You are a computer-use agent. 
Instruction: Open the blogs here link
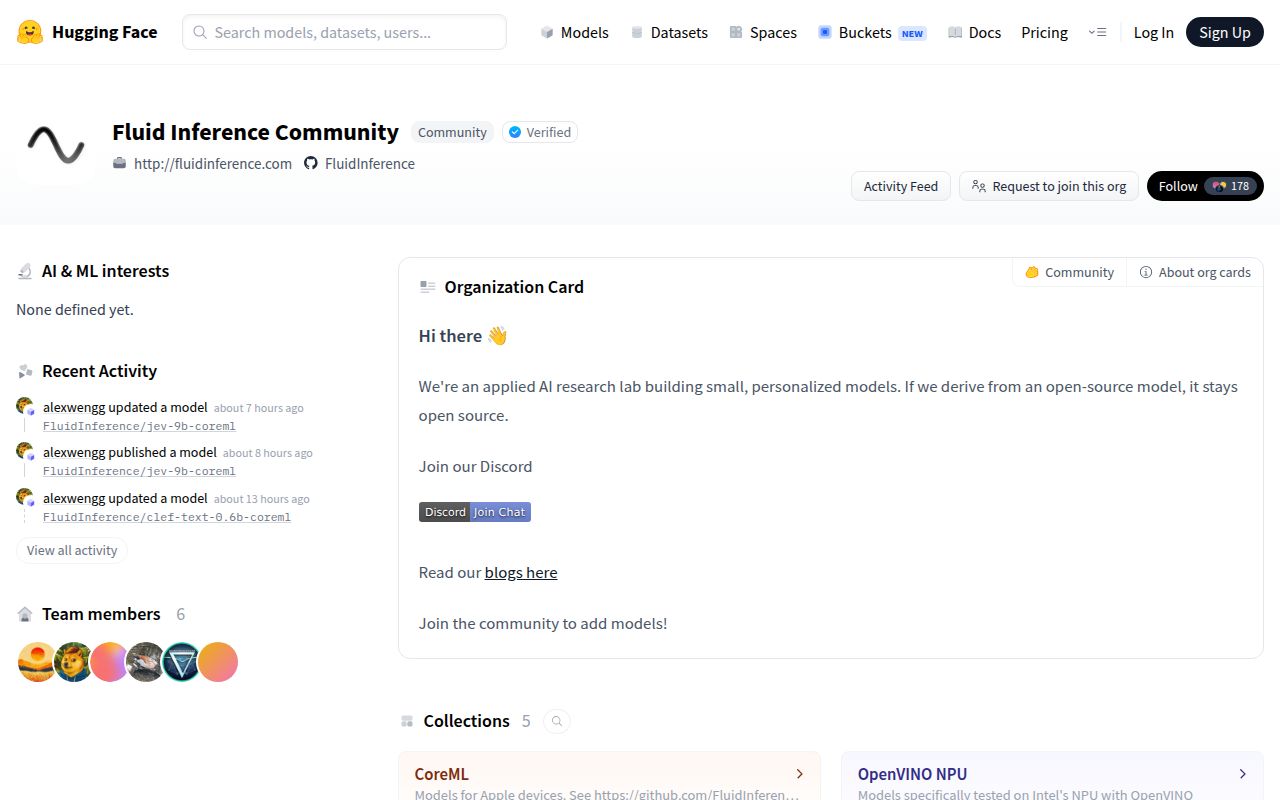(521, 572)
